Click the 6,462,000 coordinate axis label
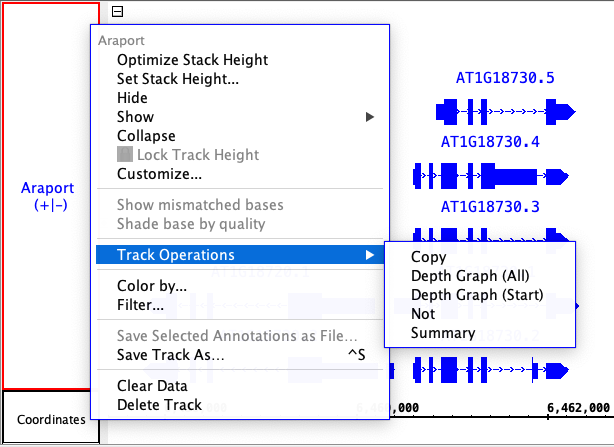 [578, 408]
